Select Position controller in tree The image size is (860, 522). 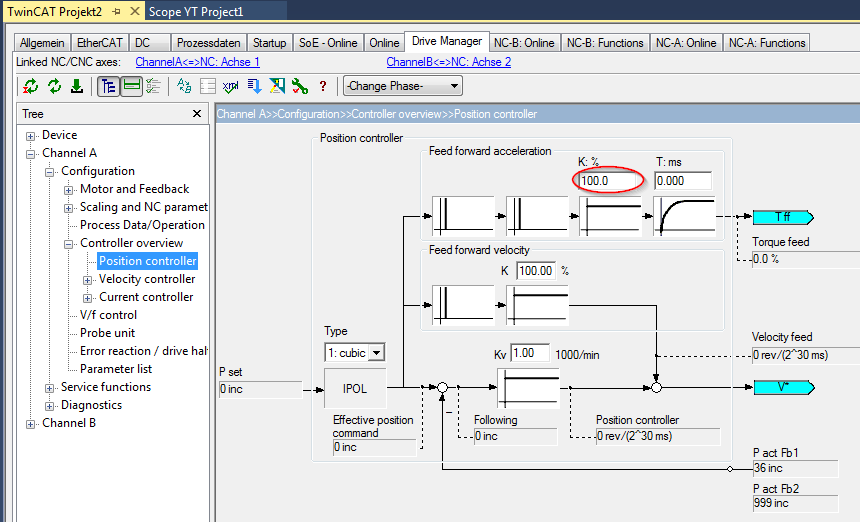point(148,261)
